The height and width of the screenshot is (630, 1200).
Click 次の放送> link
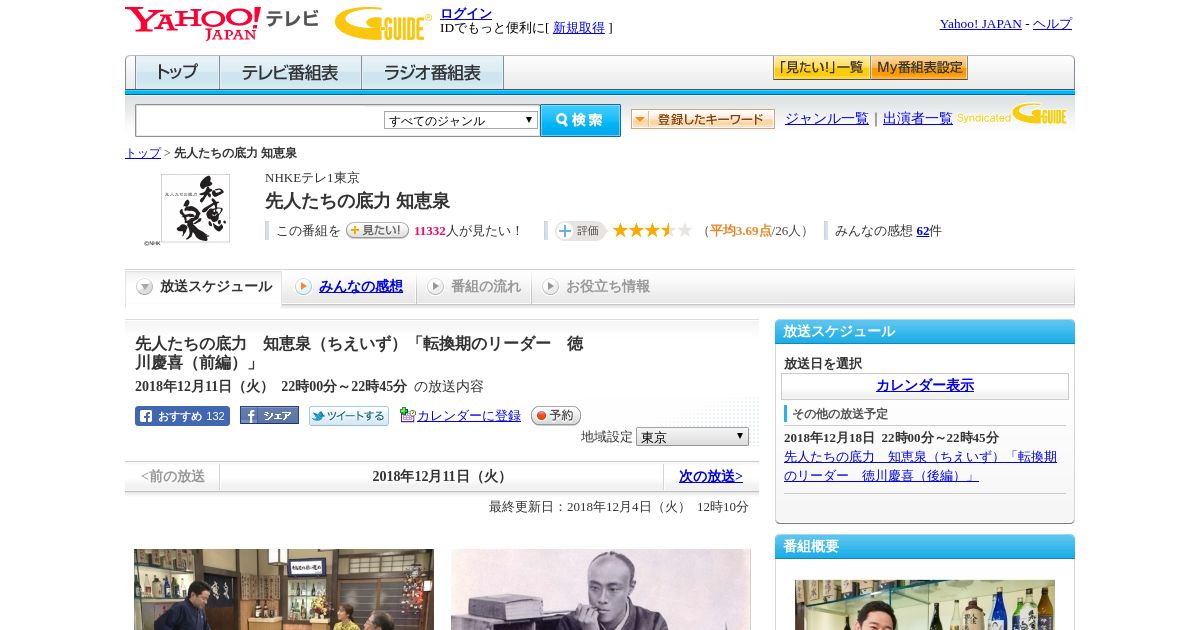click(711, 476)
